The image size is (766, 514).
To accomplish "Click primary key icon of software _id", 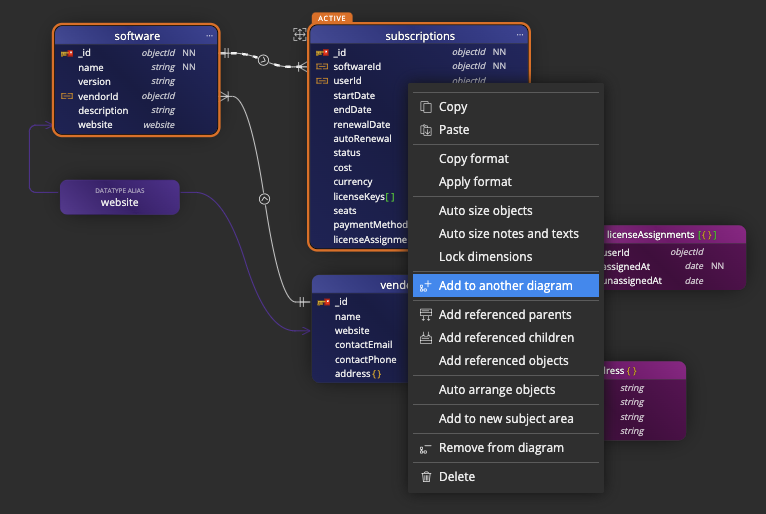I will click(x=67, y=53).
